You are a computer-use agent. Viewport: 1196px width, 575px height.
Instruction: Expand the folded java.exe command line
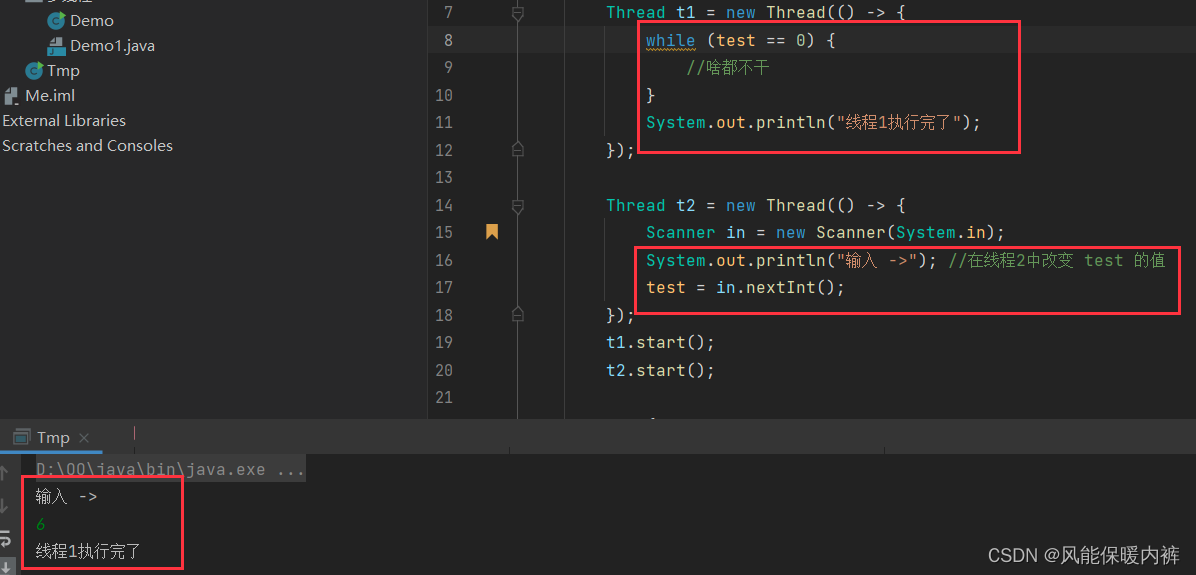[x=171, y=470]
